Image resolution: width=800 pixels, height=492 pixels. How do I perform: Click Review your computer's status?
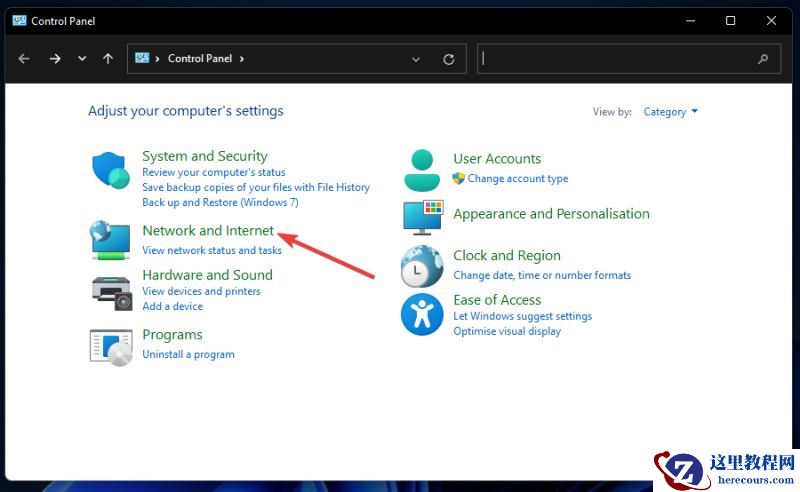tap(214, 172)
